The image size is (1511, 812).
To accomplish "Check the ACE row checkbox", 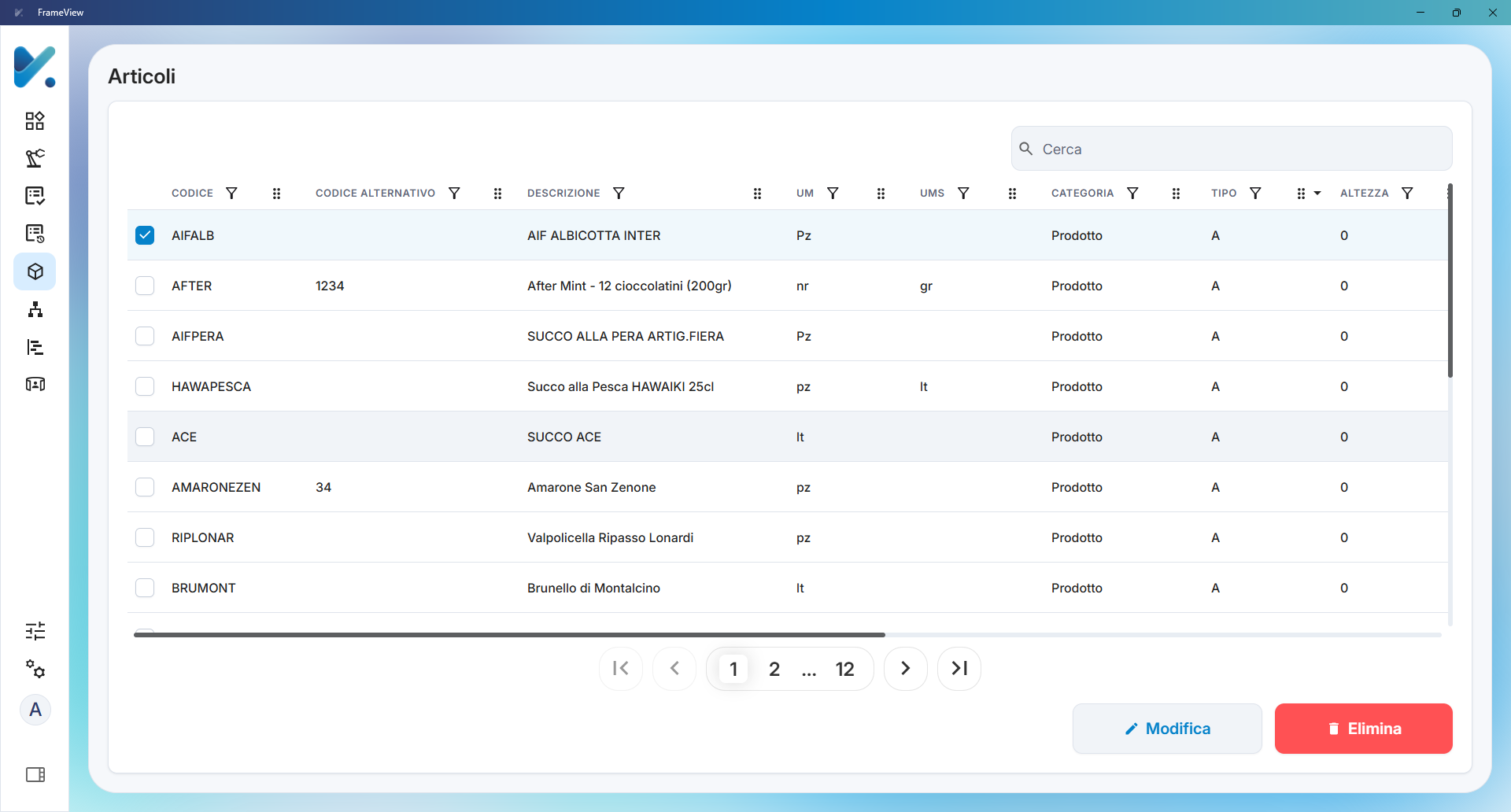I will (x=145, y=437).
